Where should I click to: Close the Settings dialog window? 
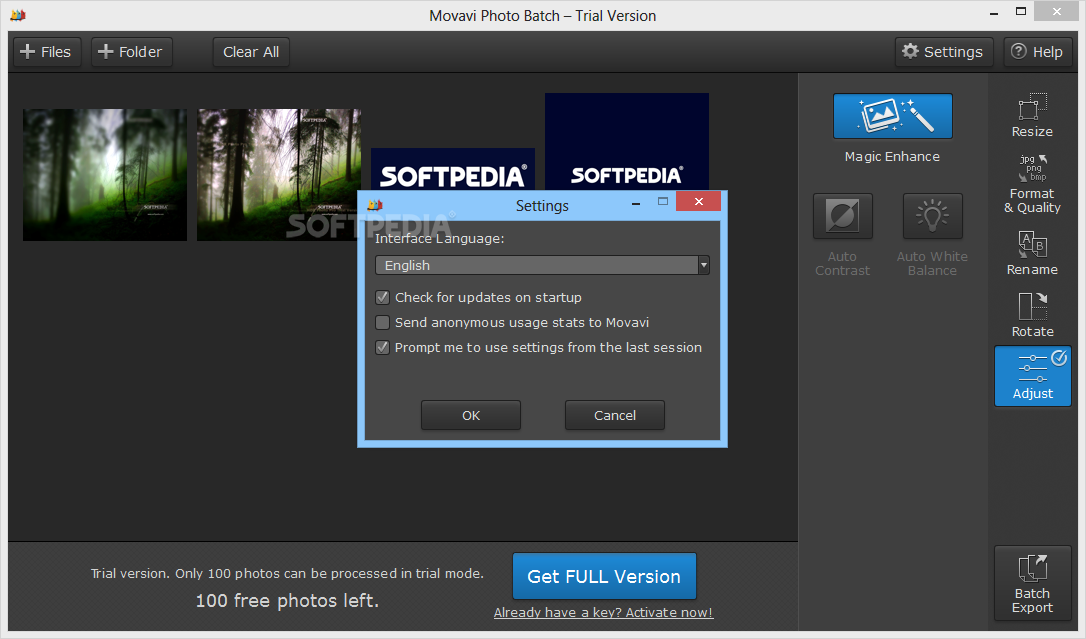click(x=699, y=201)
